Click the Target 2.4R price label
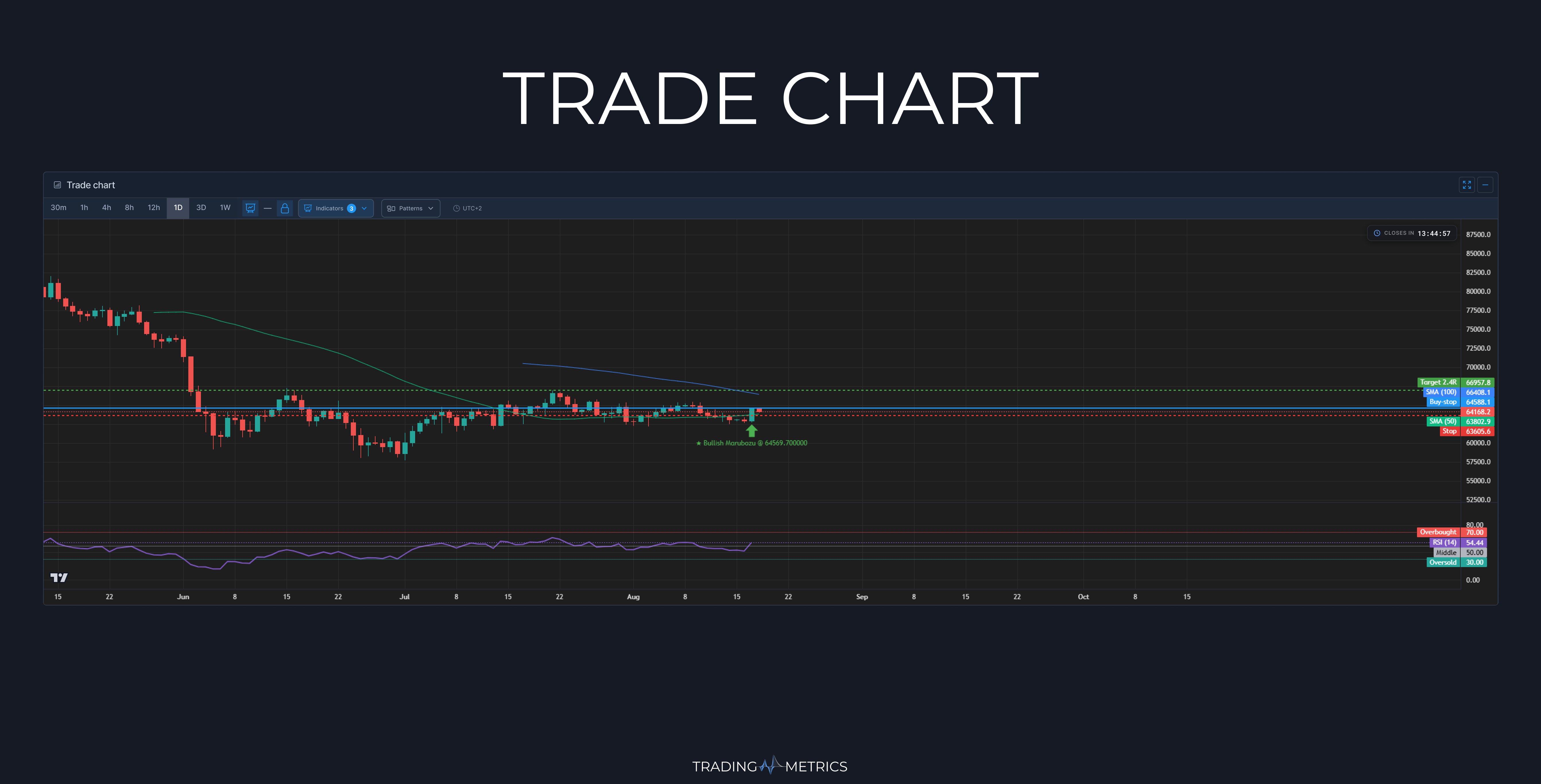 1456,382
